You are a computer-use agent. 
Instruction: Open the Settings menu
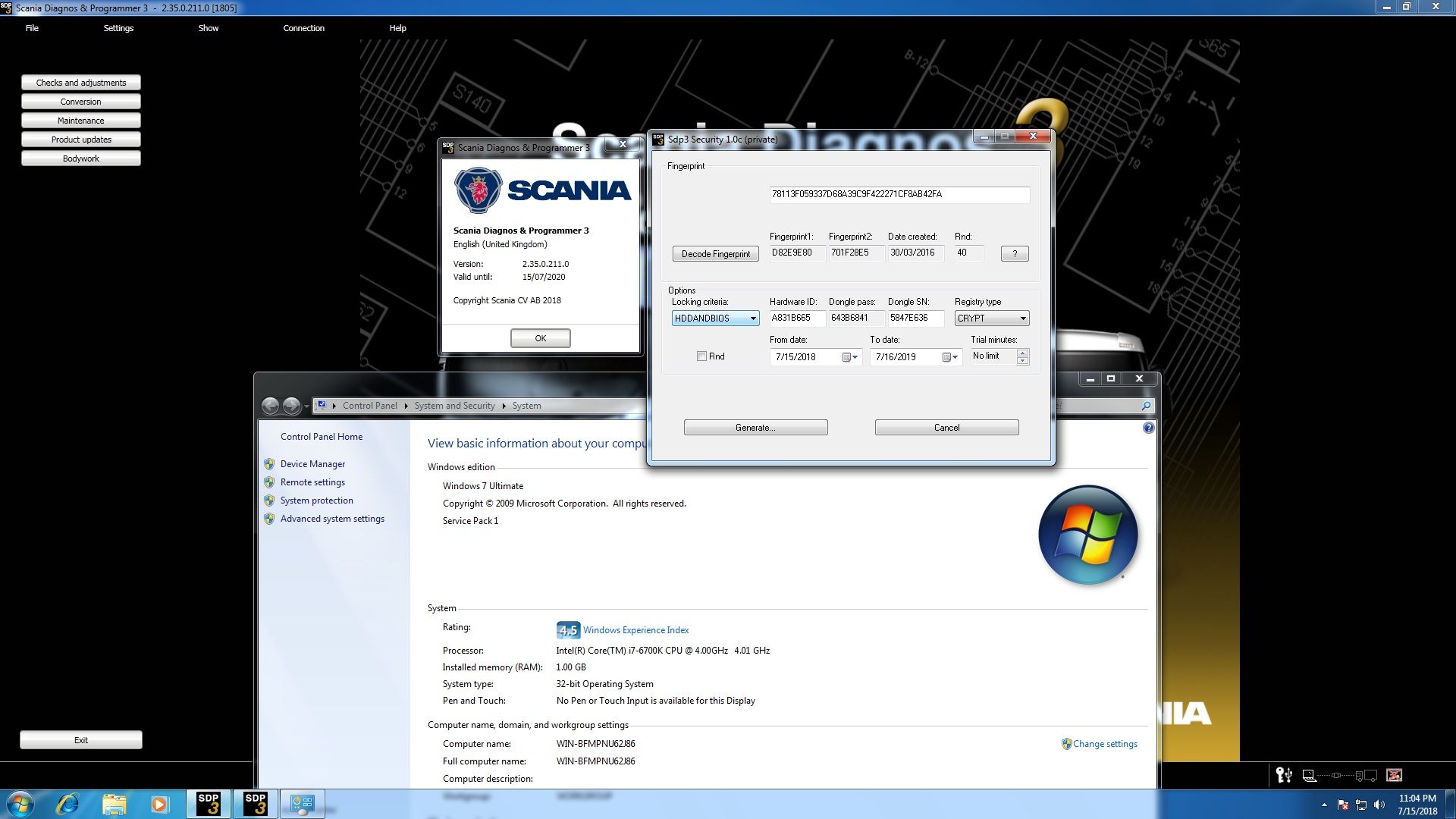pos(118,28)
